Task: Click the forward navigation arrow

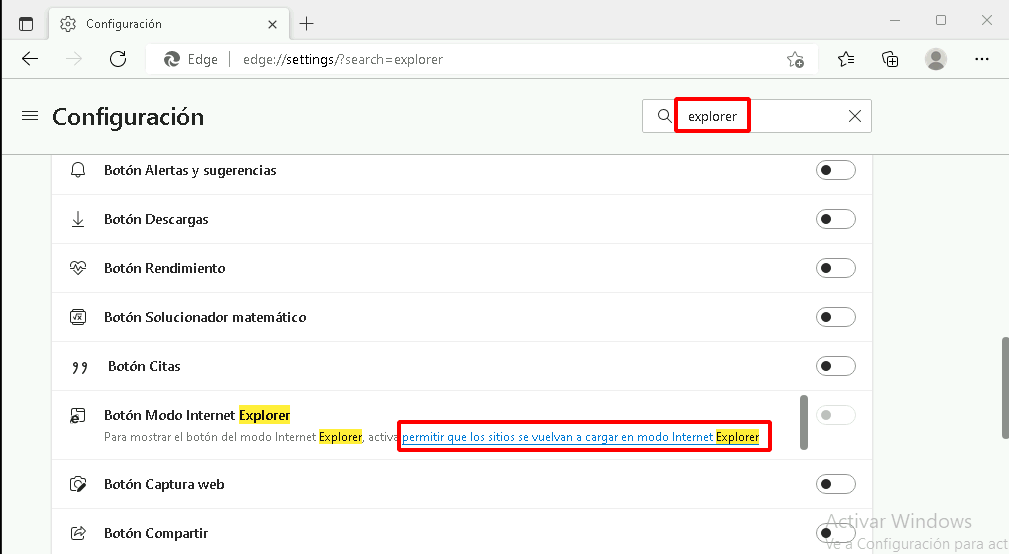Action: [74, 59]
